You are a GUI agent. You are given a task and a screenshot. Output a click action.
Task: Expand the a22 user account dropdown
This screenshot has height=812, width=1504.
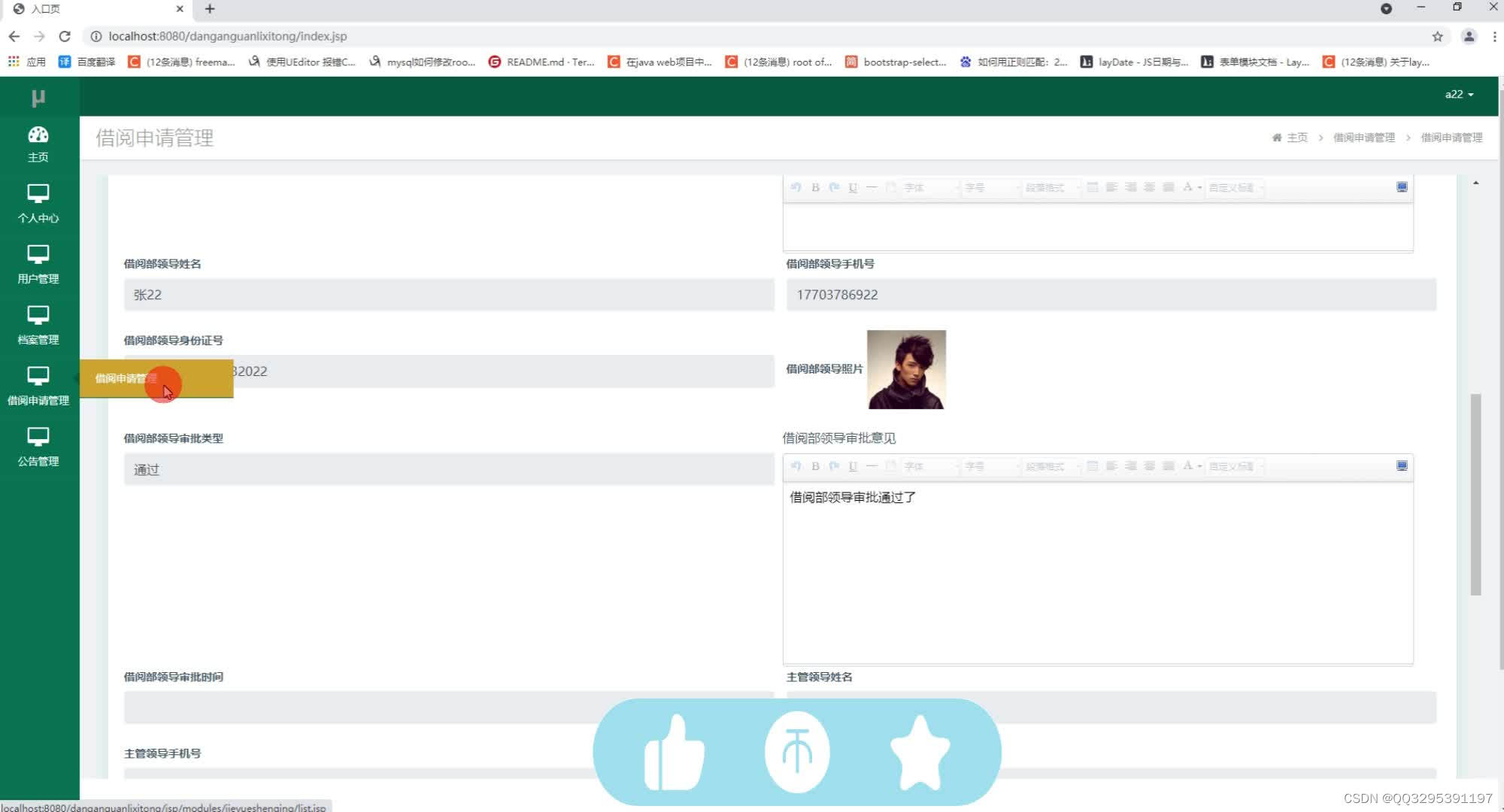coord(1459,94)
